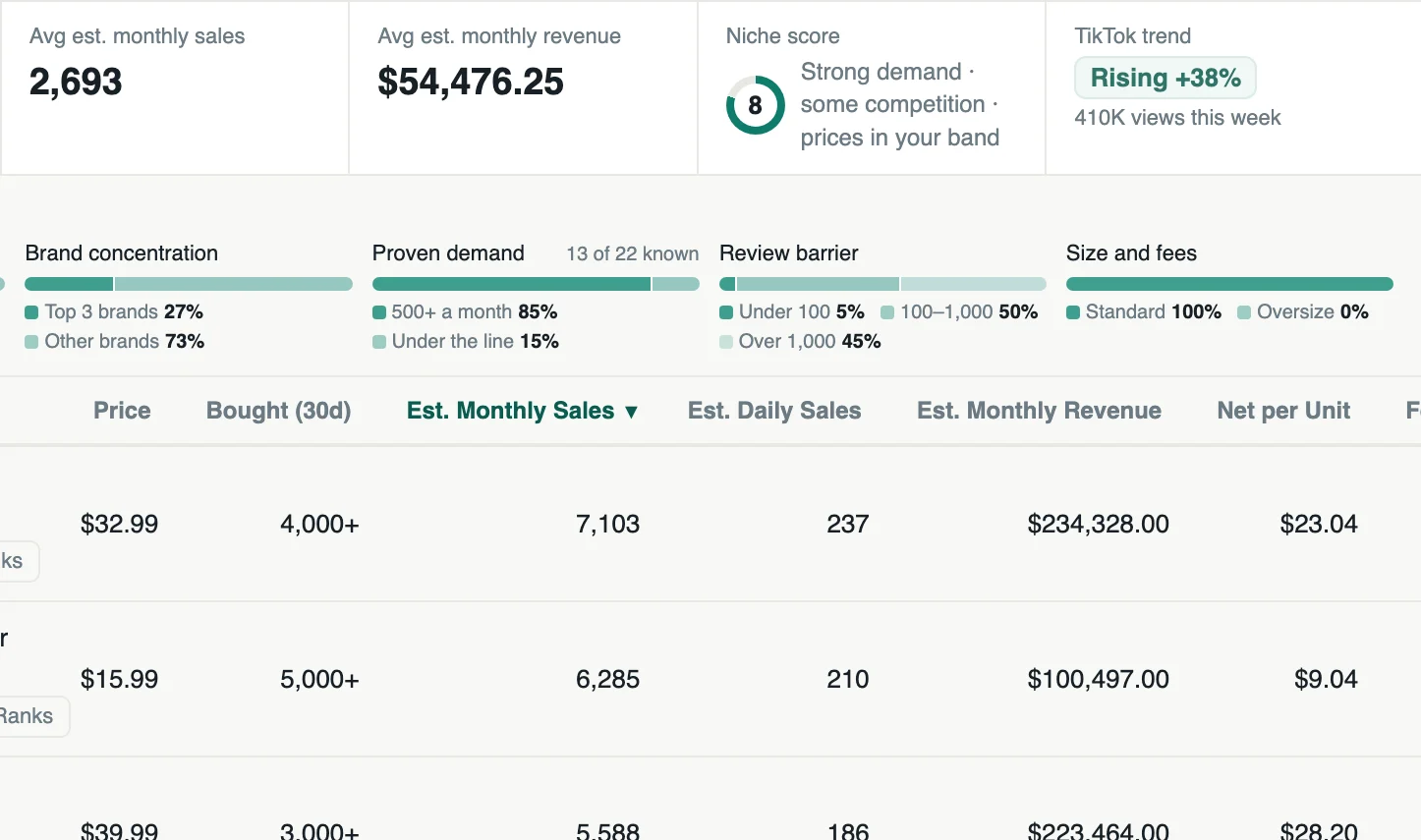The width and height of the screenshot is (1421, 840).
Task: Click the 4,000+ bought cell
Action: pos(319,524)
